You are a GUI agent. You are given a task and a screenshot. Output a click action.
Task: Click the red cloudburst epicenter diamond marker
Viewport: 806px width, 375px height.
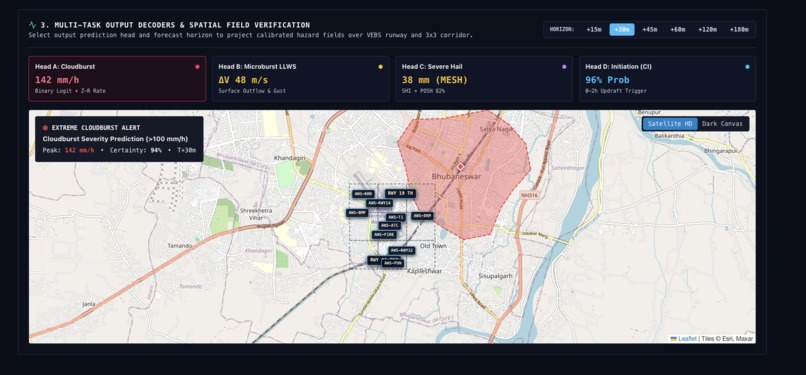click(x=461, y=166)
